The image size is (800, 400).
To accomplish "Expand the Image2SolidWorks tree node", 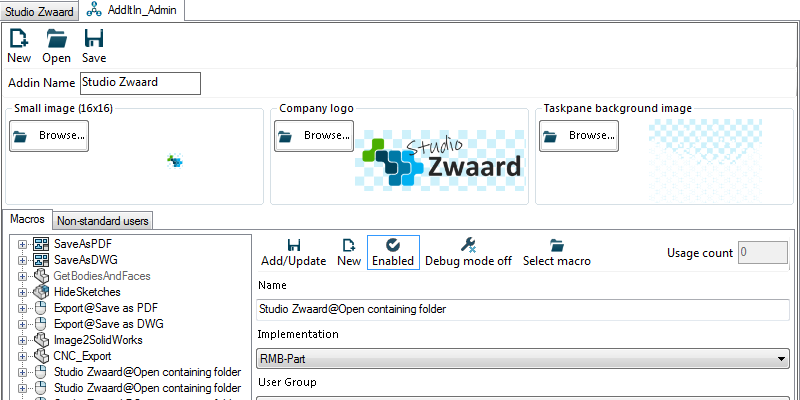I will 22,340.
